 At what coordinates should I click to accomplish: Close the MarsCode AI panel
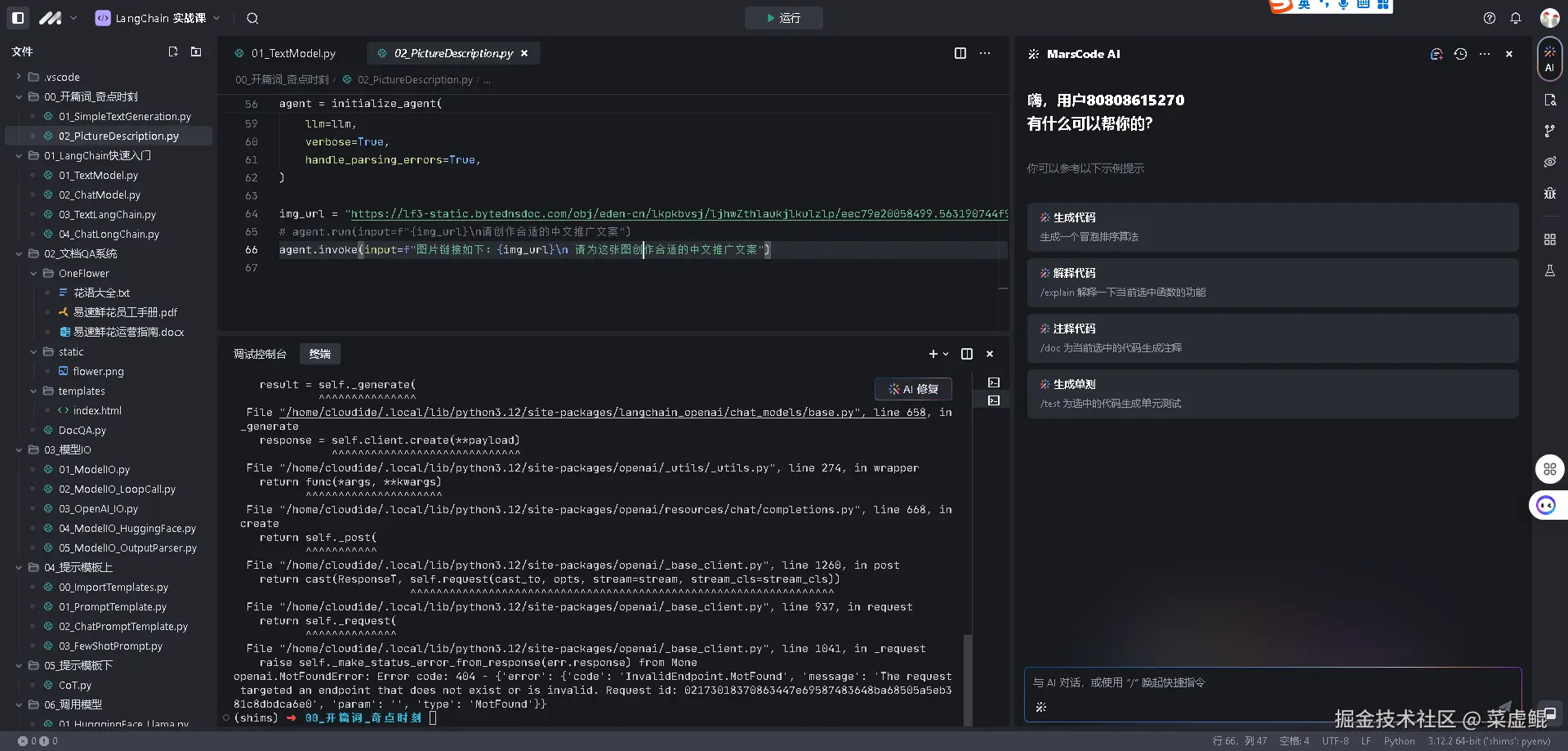pos(1509,54)
